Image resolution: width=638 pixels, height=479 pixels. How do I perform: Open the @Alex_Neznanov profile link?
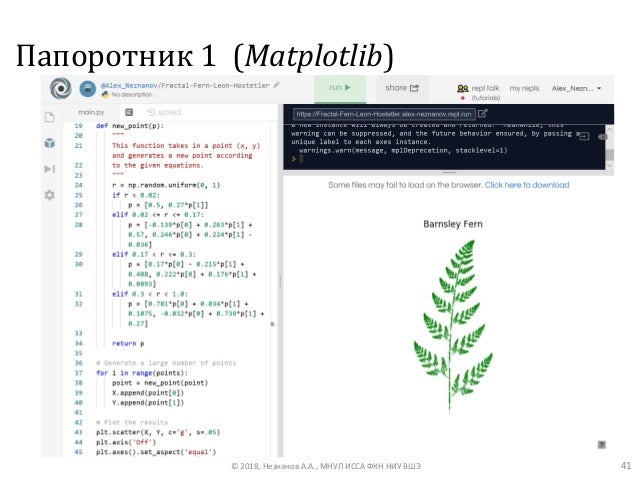click(129, 85)
